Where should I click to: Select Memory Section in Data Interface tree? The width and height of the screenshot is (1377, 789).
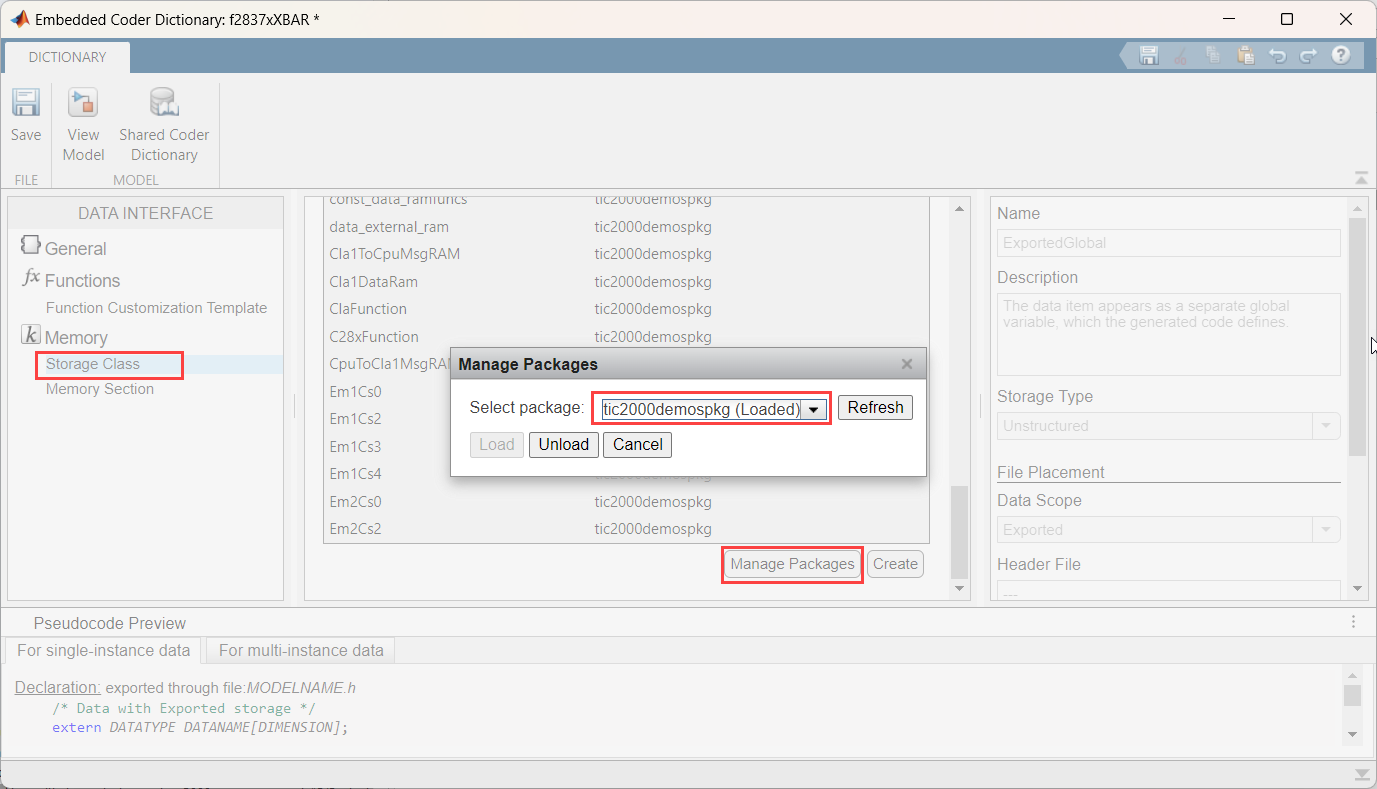coord(100,389)
